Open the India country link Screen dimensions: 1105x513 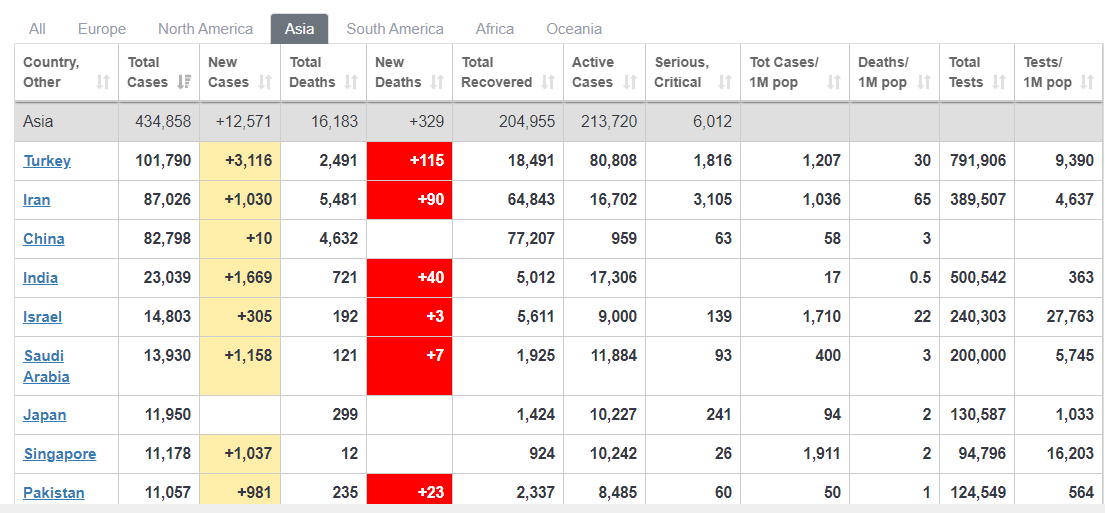(x=40, y=278)
